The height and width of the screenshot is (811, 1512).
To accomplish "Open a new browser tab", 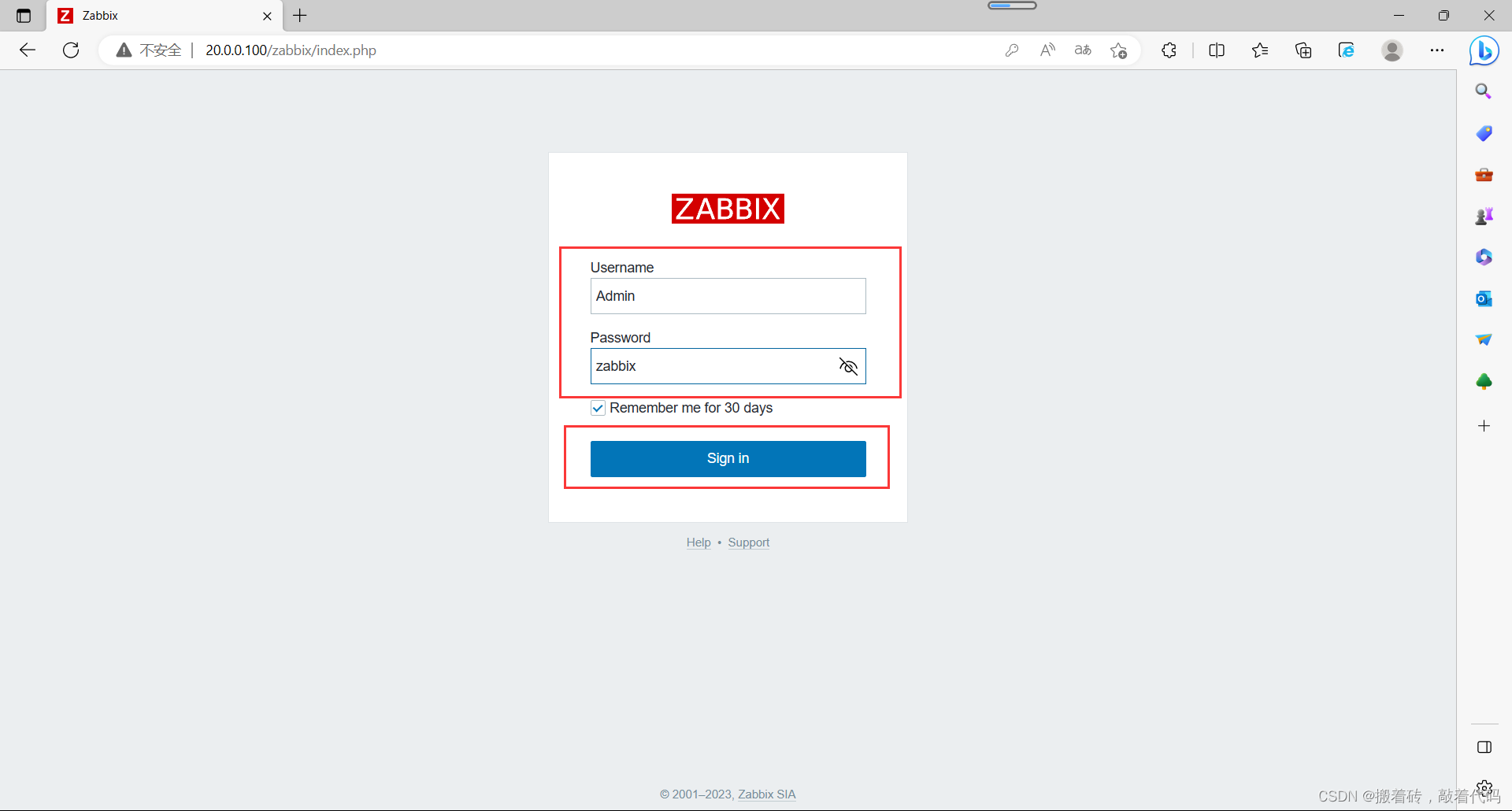I will coord(300,15).
